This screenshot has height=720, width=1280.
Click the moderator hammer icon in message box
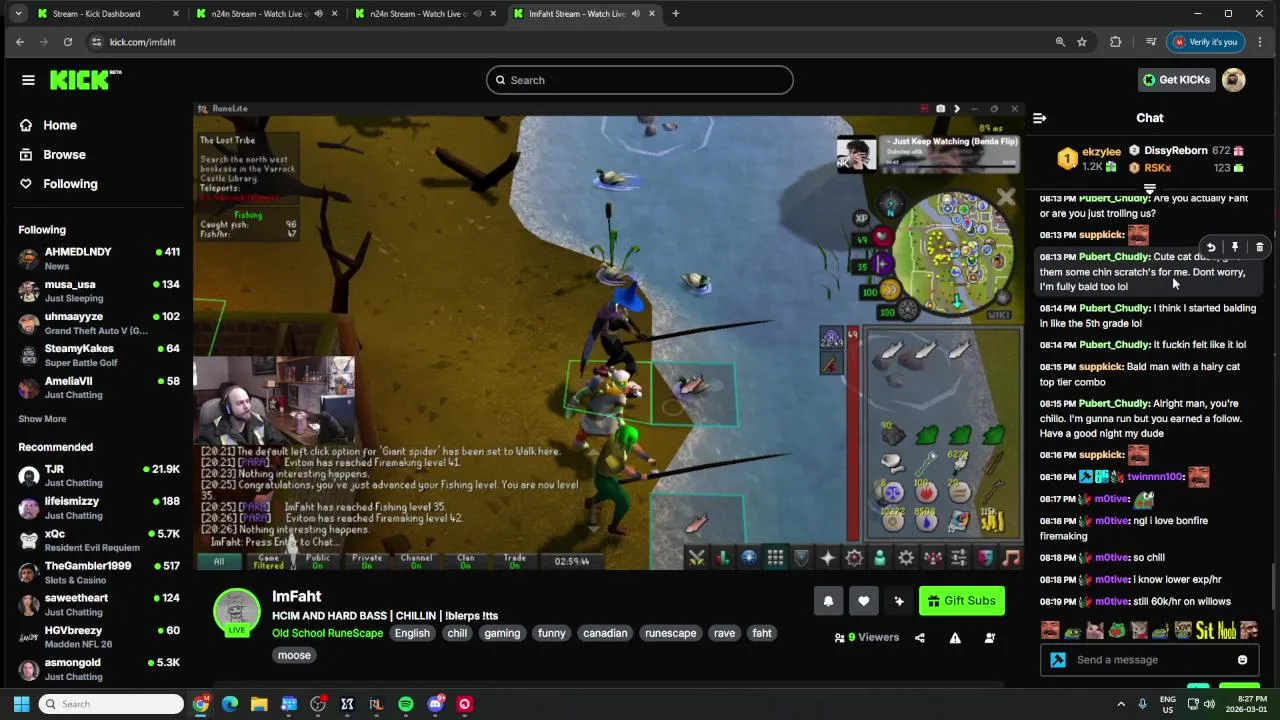point(1058,660)
